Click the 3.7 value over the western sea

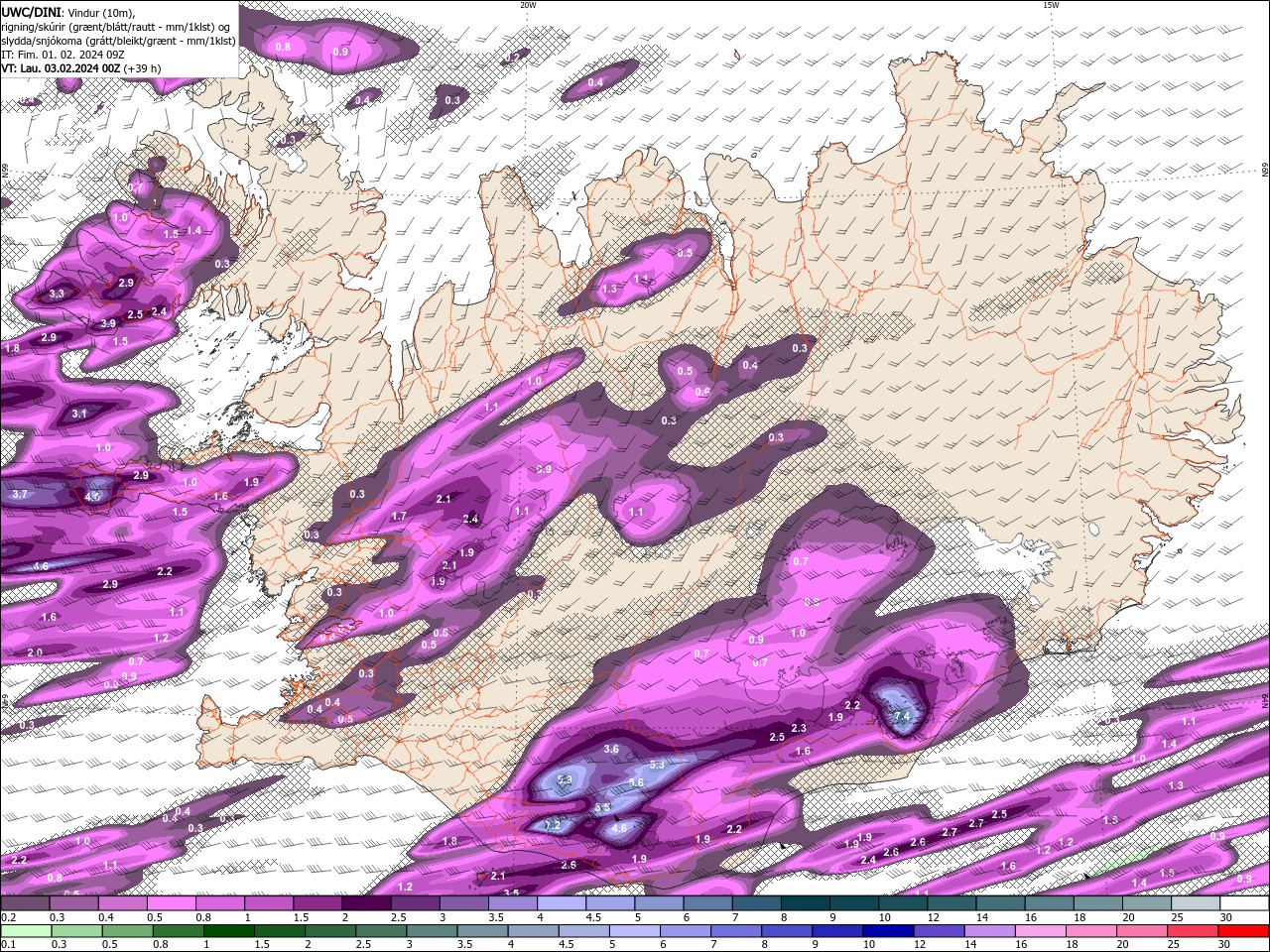[20, 494]
